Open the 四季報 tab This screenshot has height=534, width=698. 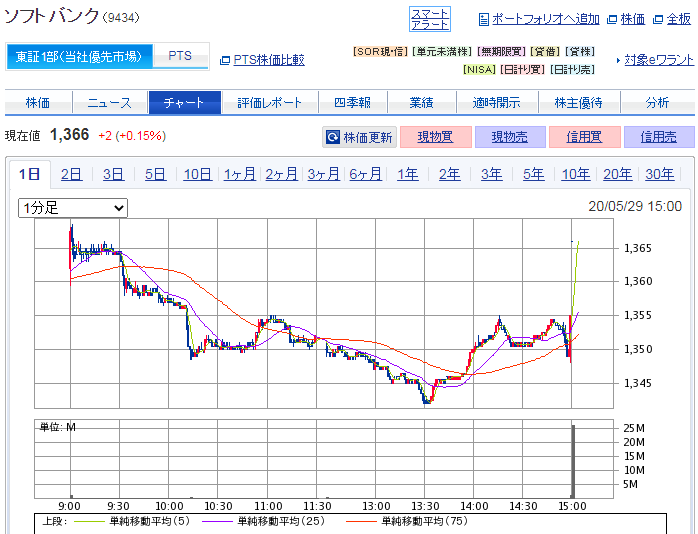(x=353, y=103)
